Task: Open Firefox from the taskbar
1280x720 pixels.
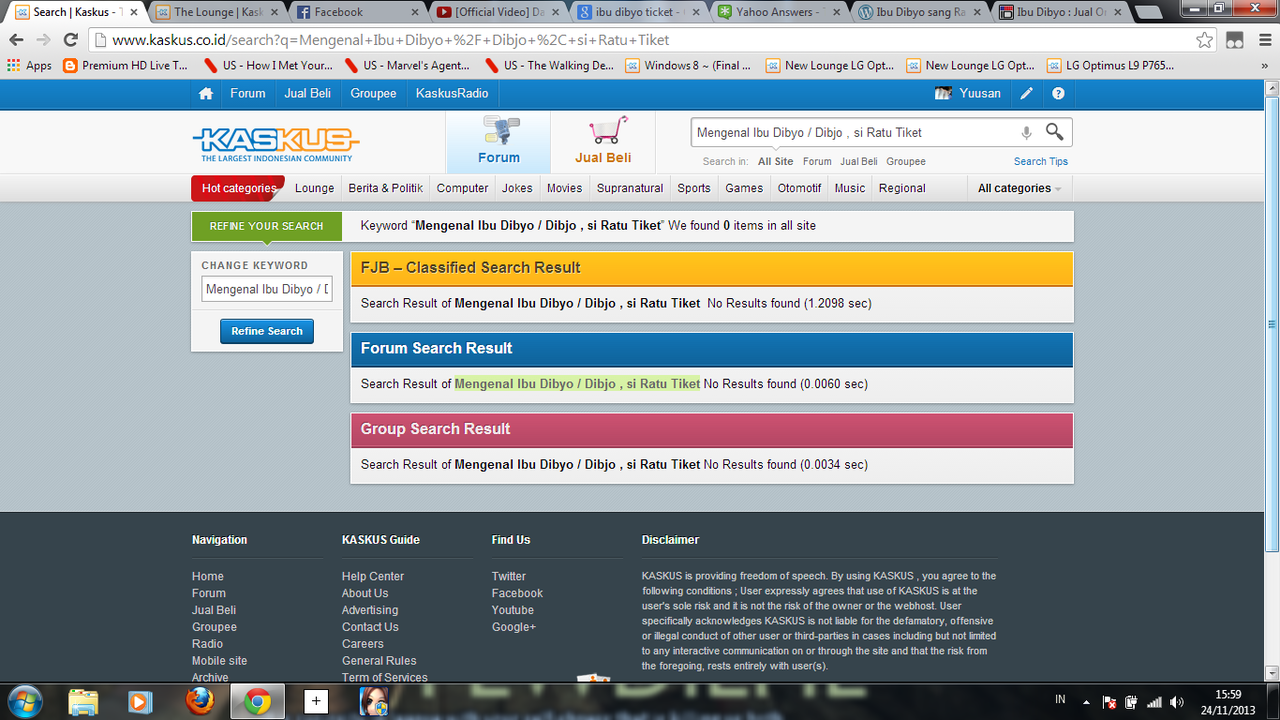Action: pos(200,701)
